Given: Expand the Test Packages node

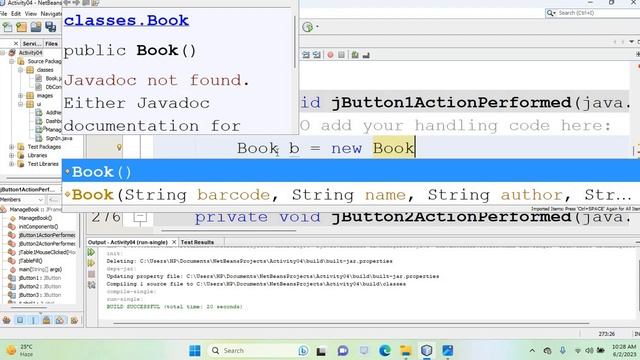Looking at the screenshot, I should (x=12, y=147).
